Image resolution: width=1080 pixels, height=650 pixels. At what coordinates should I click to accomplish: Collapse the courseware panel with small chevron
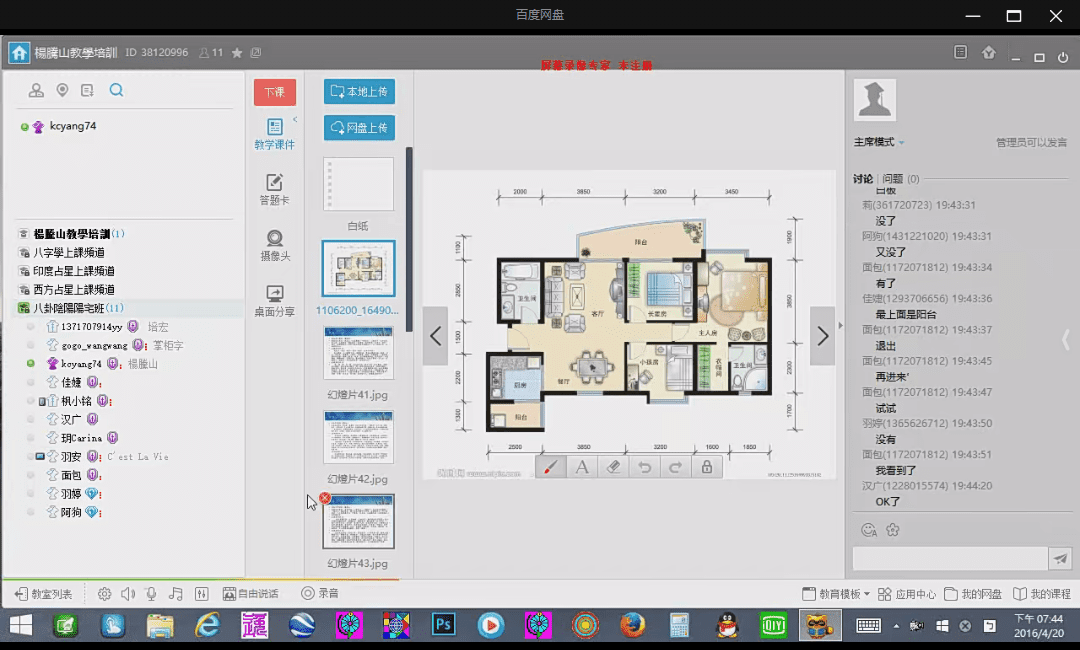pos(295,120)
